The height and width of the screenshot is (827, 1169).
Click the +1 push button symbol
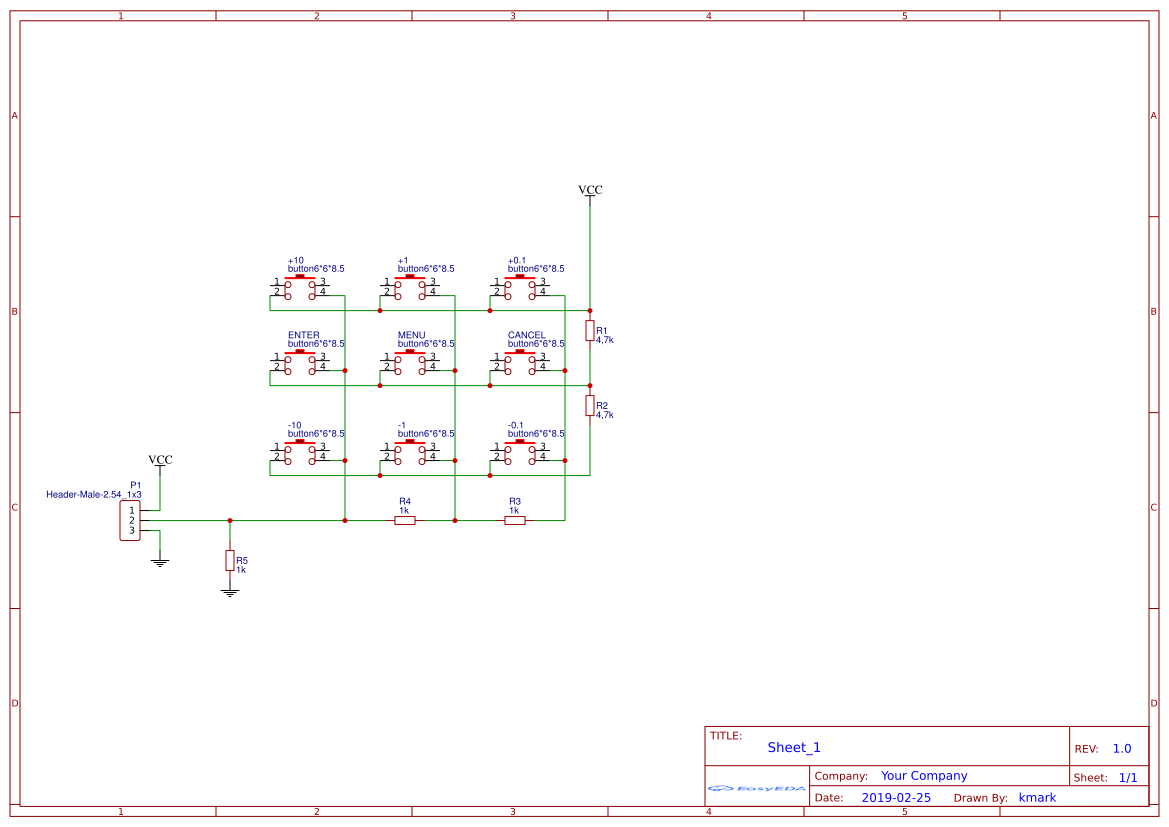(409, 288)
